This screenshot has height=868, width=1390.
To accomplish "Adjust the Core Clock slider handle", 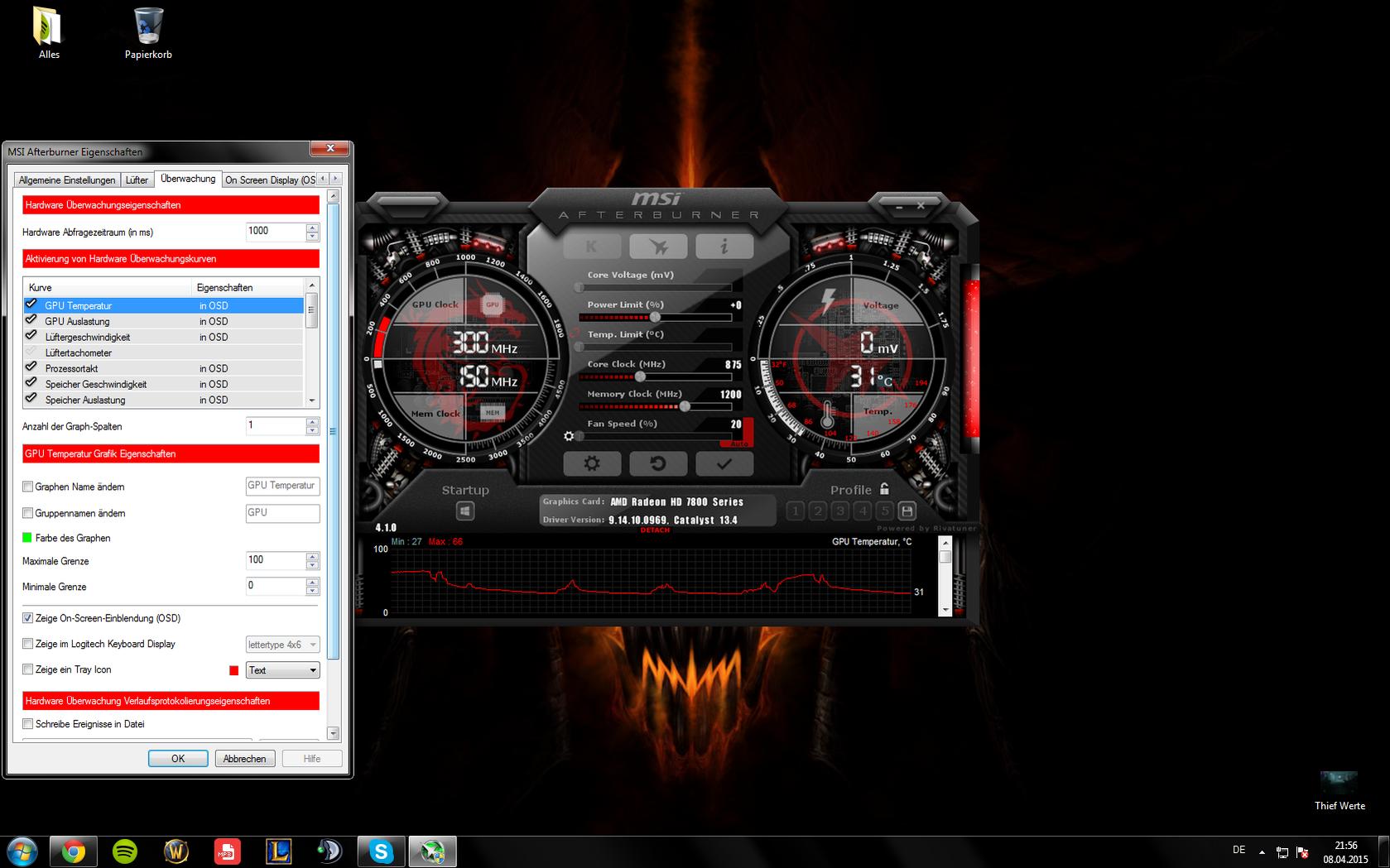I will pyautogui.click(x=640, y=376).
